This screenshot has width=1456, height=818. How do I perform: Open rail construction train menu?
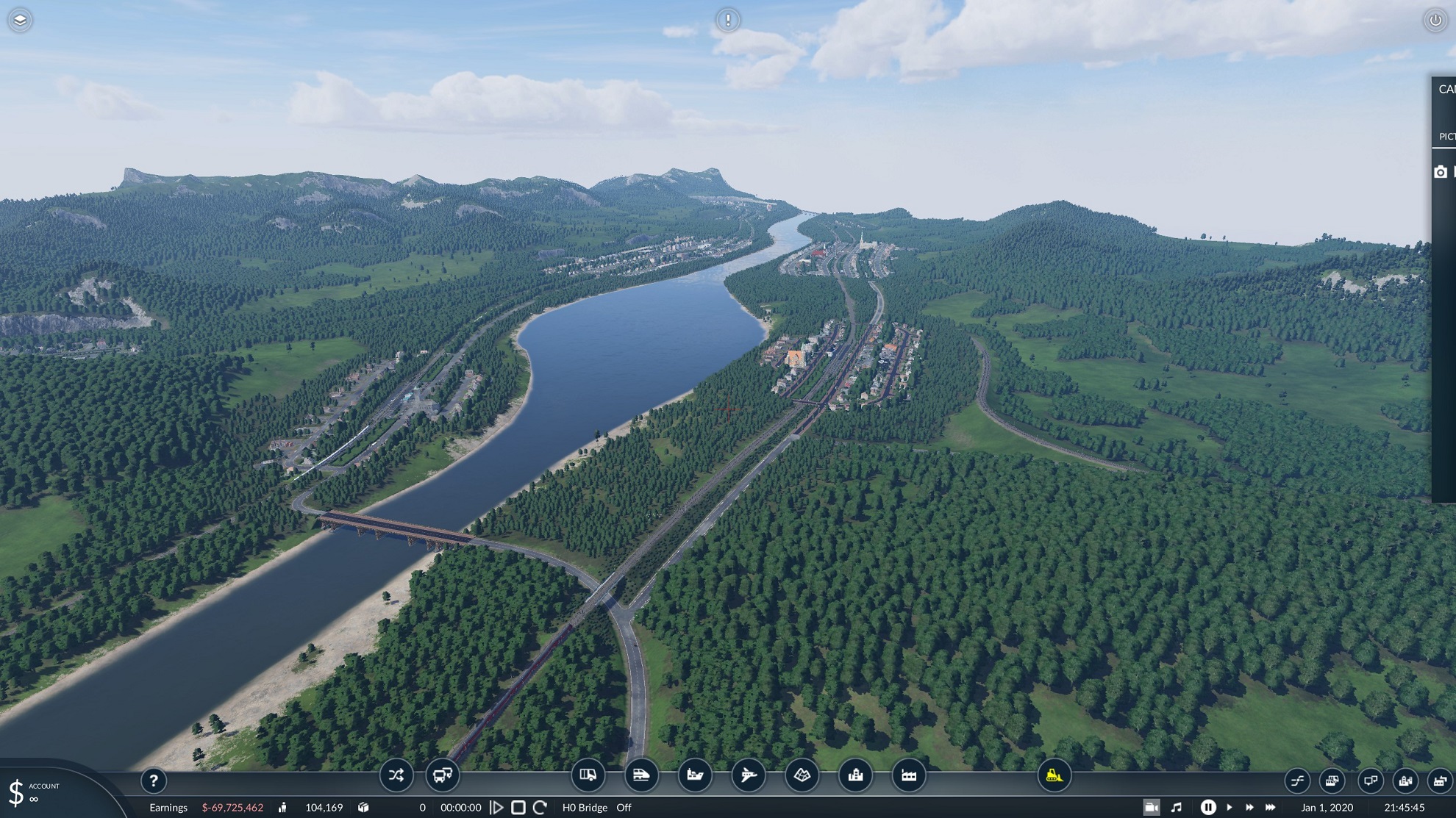tap(641, 775)
